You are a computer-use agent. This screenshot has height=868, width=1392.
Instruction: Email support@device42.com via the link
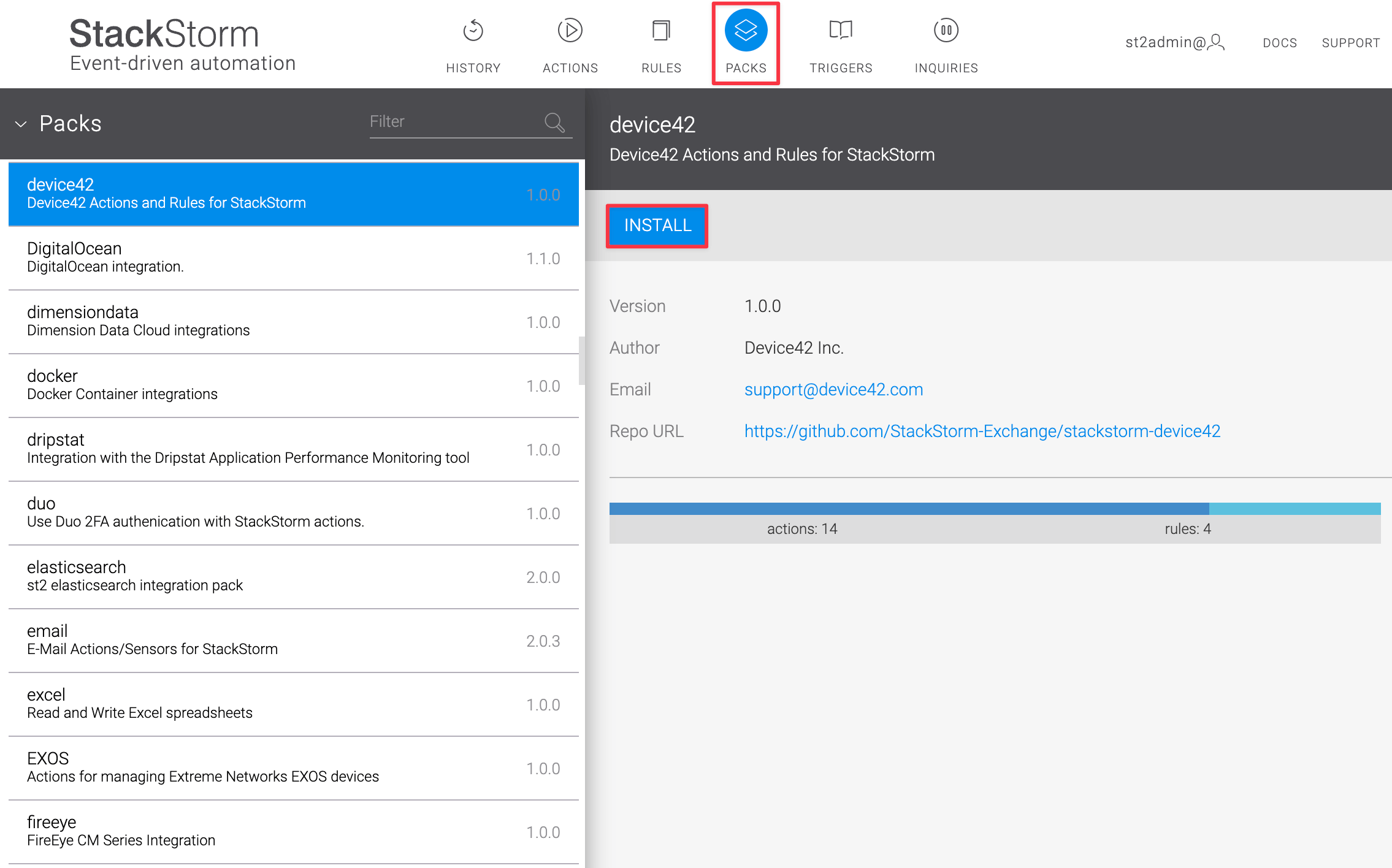pyautogui.click(x=833, y=389)
